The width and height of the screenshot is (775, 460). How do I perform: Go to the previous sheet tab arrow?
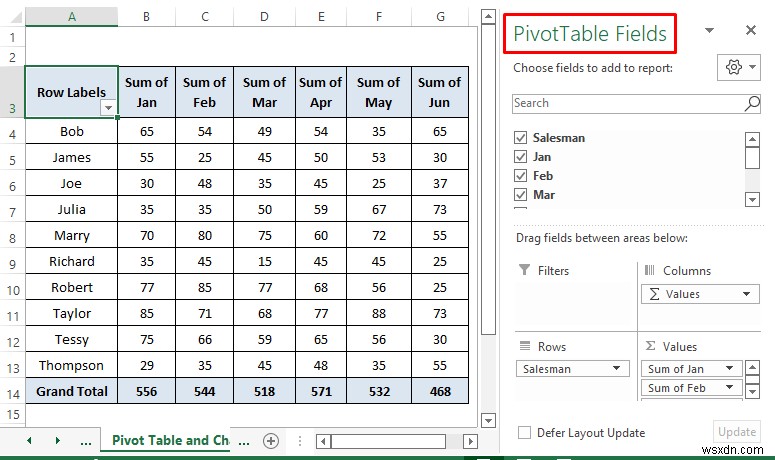tap(29, 440)
